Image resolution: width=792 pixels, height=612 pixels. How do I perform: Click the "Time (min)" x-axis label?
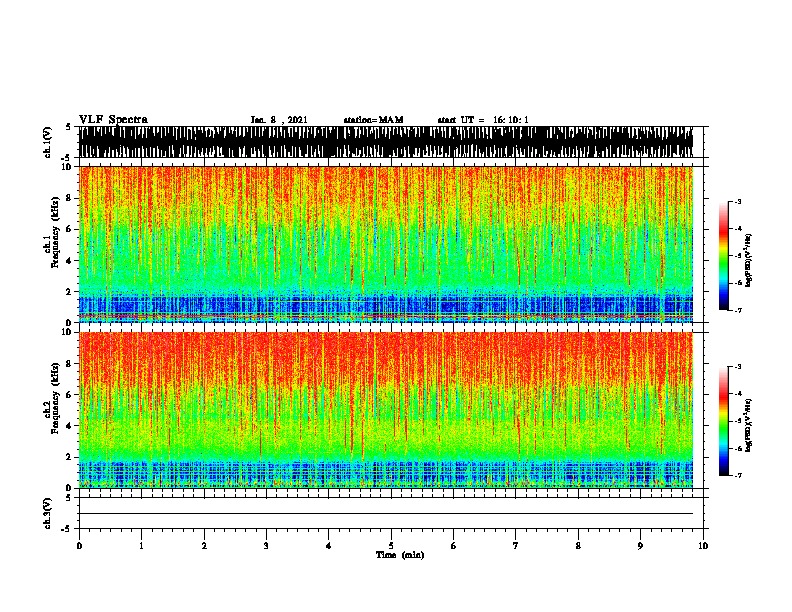[400, 555]
